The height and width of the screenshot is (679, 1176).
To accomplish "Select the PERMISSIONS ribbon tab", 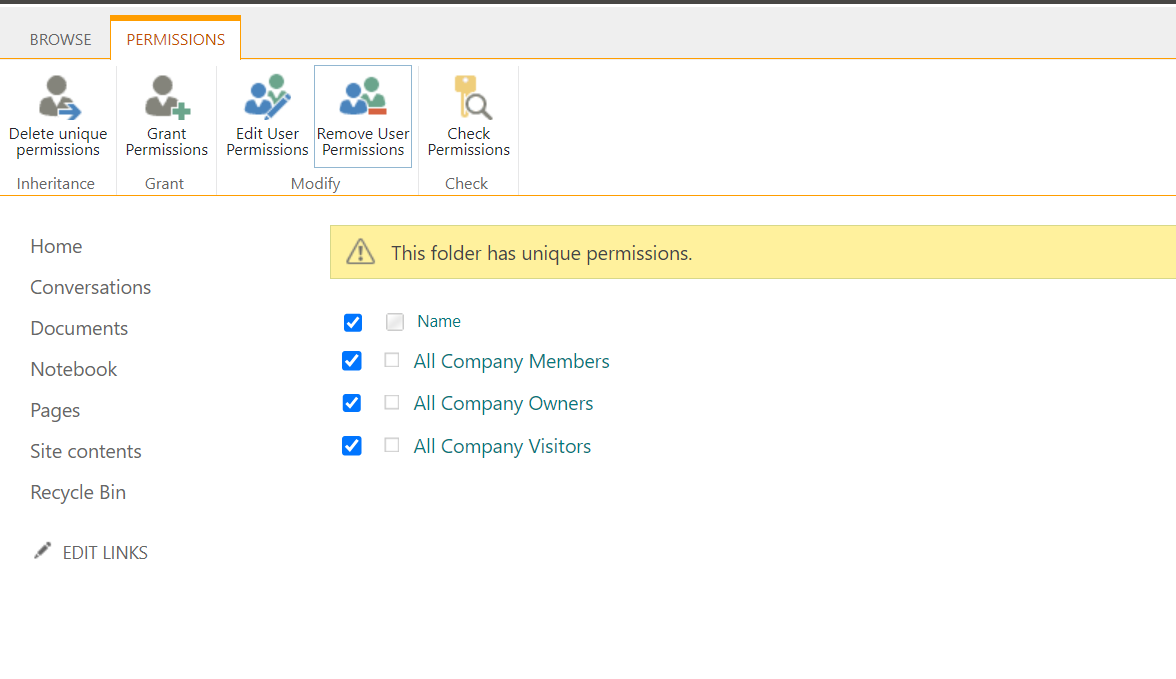I will pyautogui.click(x=176, y=40).
